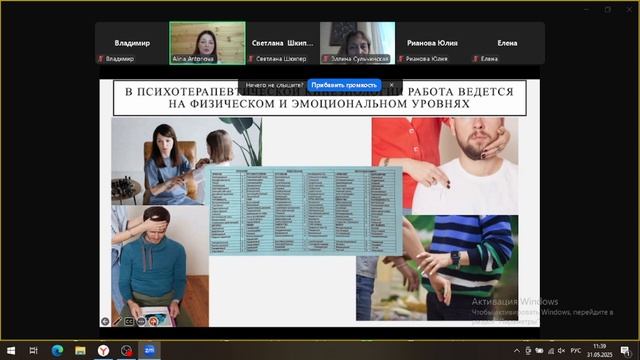Viewport: 640px width, 360px height.
Task: Click photo of bearded man in white shirt
Action: (x=445, y=166)
